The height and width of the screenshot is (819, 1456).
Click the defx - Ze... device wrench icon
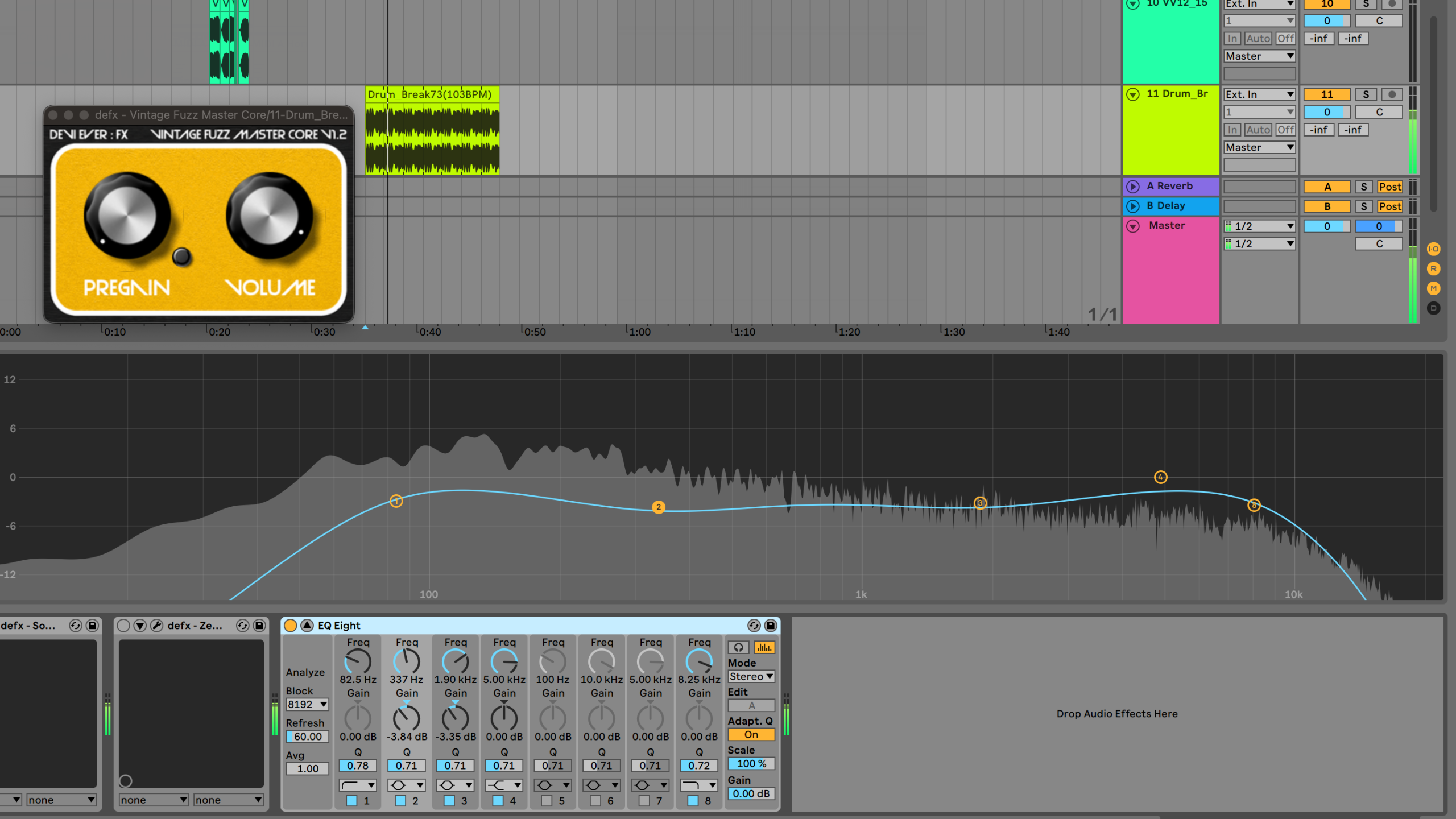pyautogui.click(x=156, y=626)
